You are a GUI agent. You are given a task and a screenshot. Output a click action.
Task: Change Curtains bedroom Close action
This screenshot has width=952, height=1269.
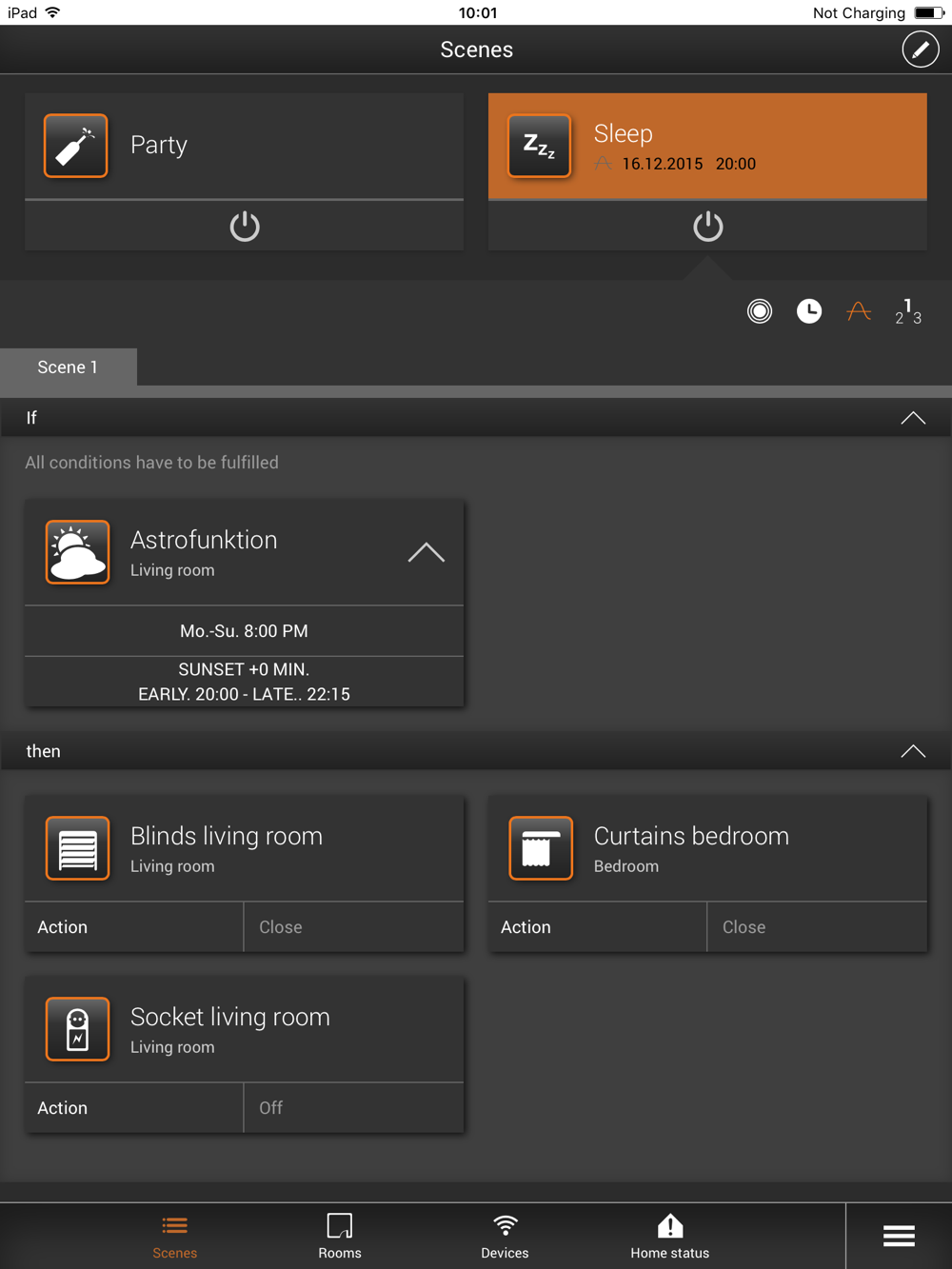pos(816,927)
